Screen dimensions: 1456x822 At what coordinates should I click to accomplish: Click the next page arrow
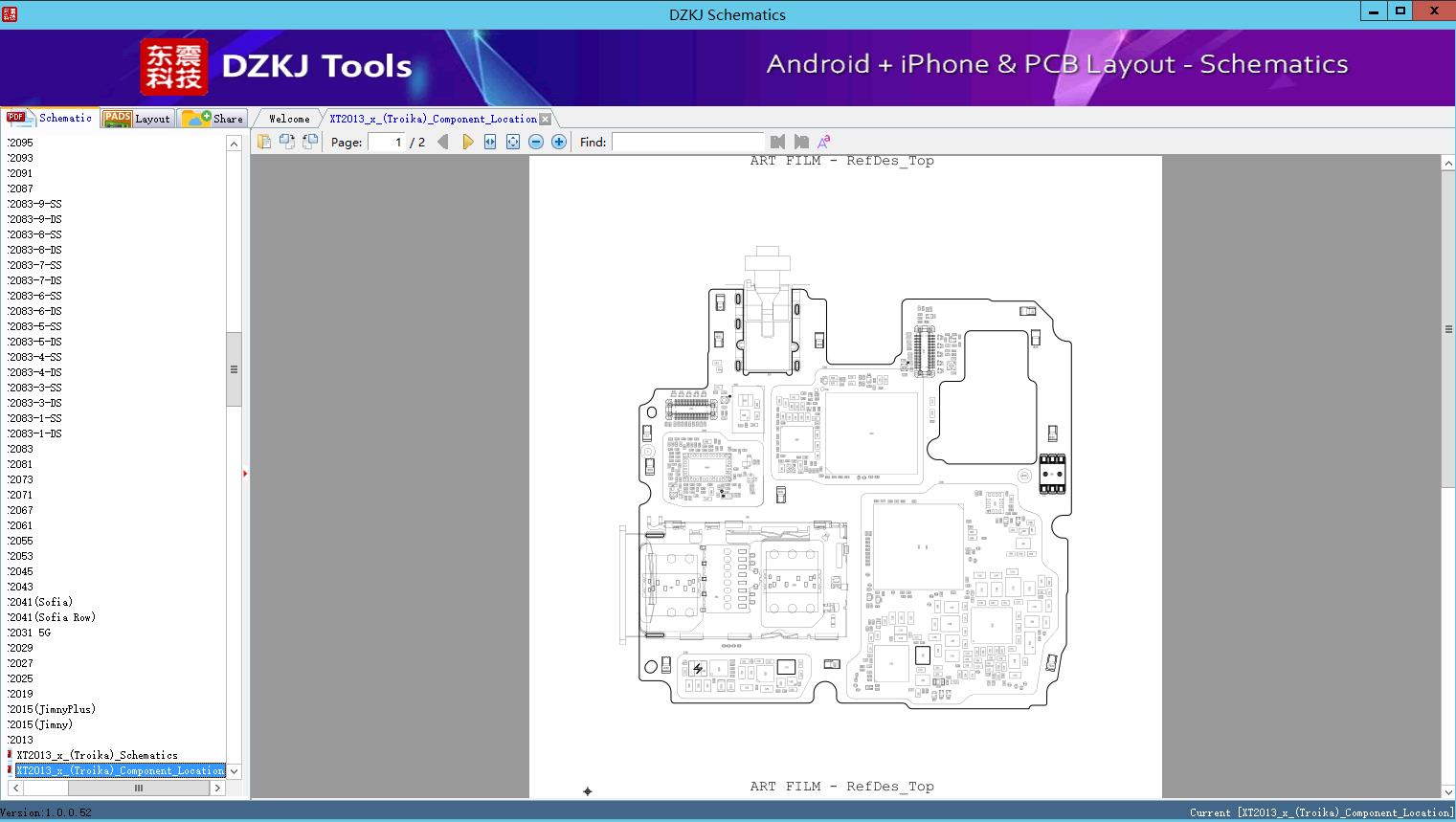(x=467, y=142)
